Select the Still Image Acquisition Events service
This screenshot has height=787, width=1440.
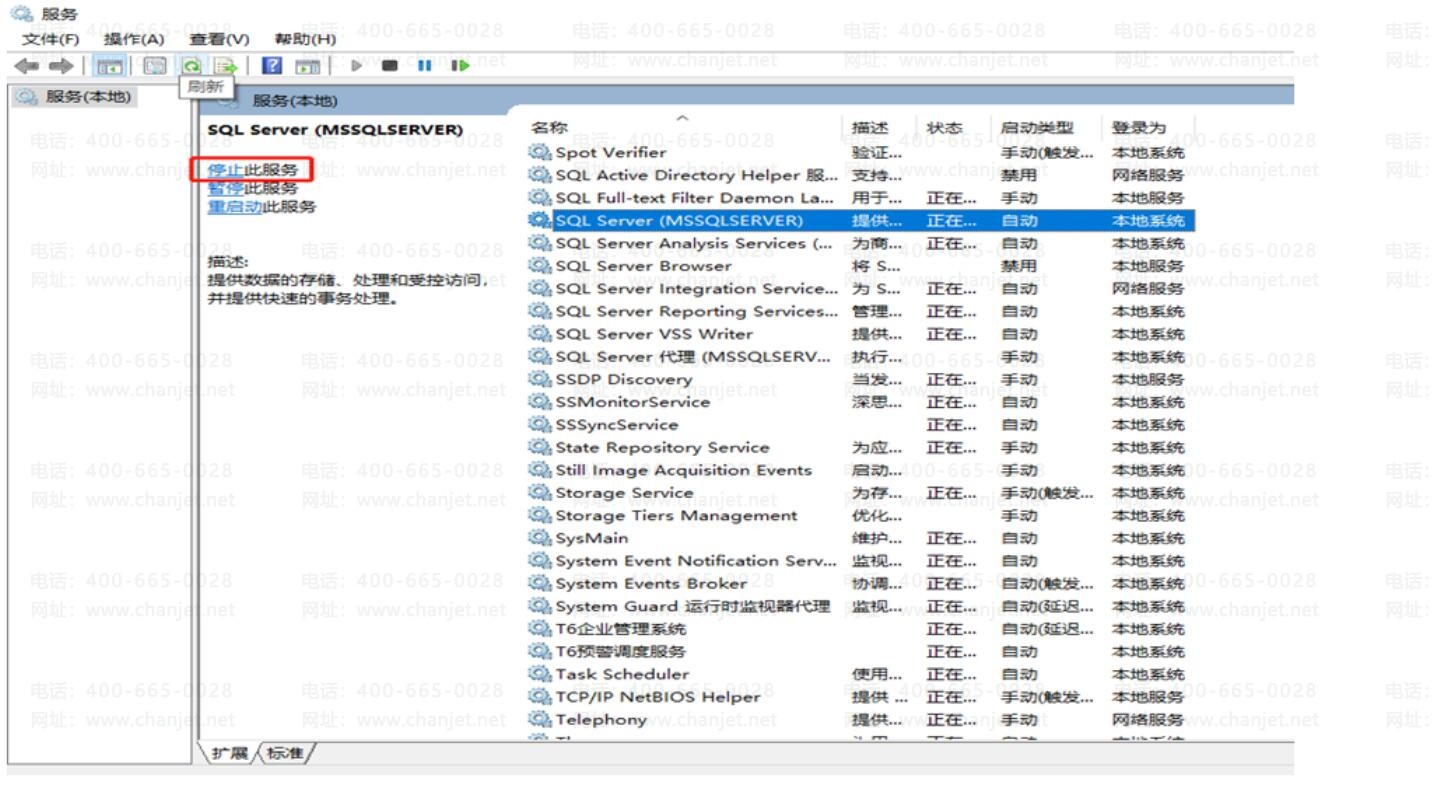[x=860, y=470]
